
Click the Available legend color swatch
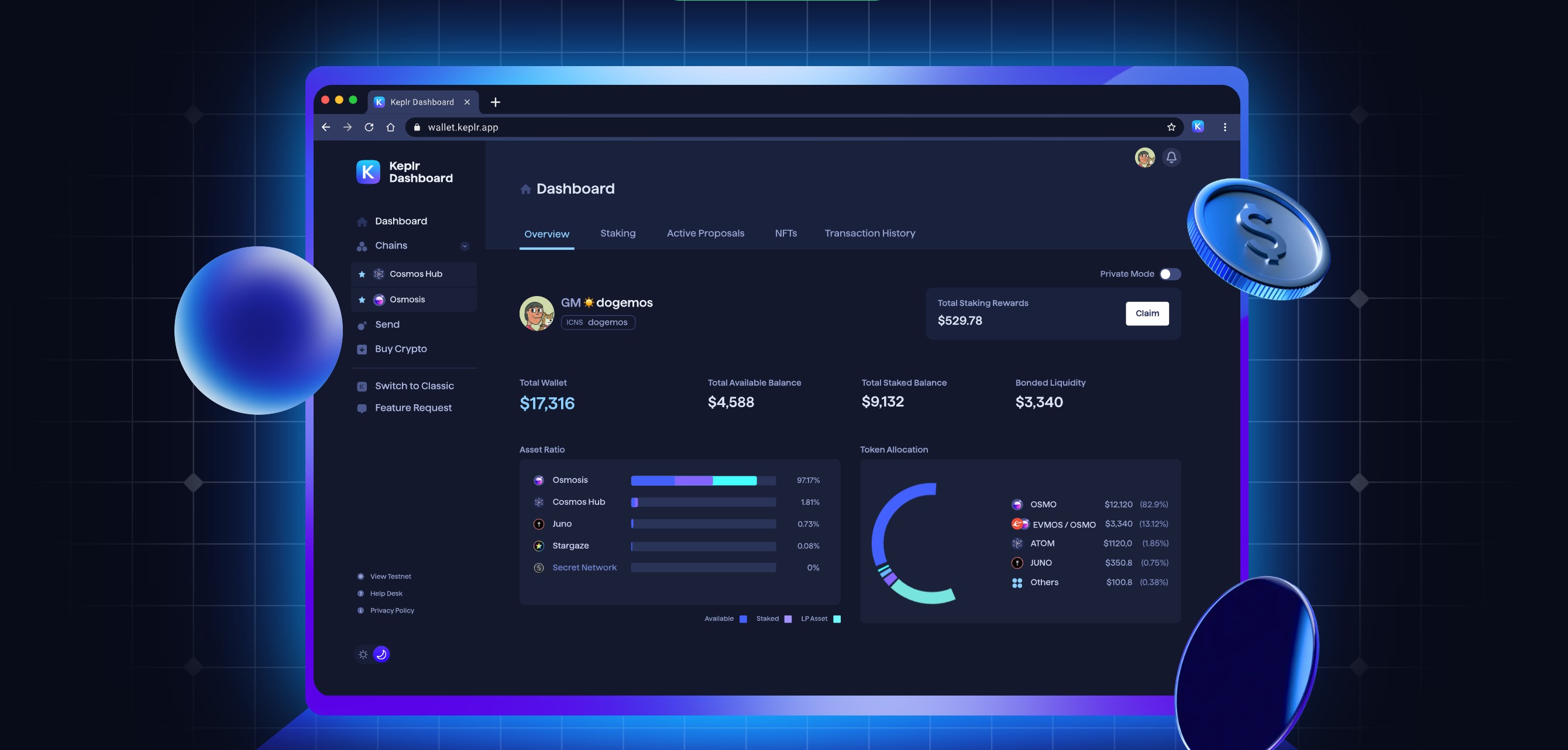click(x=743, y=619)
